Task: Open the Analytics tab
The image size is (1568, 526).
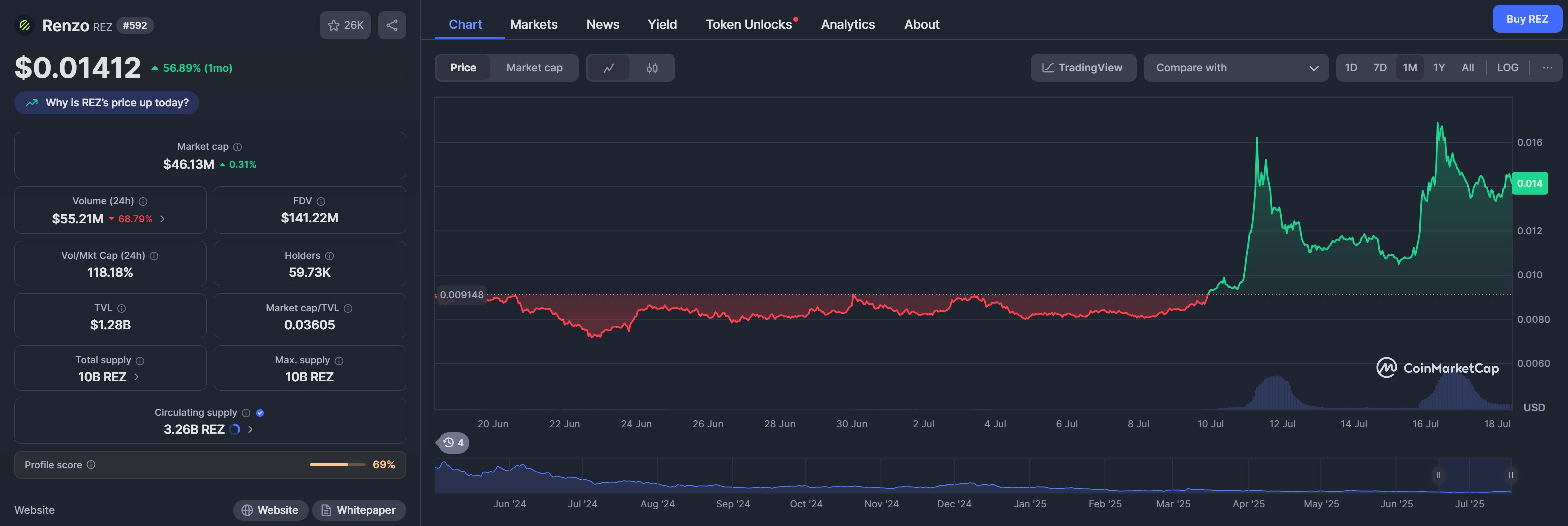Action: [847, 25]
